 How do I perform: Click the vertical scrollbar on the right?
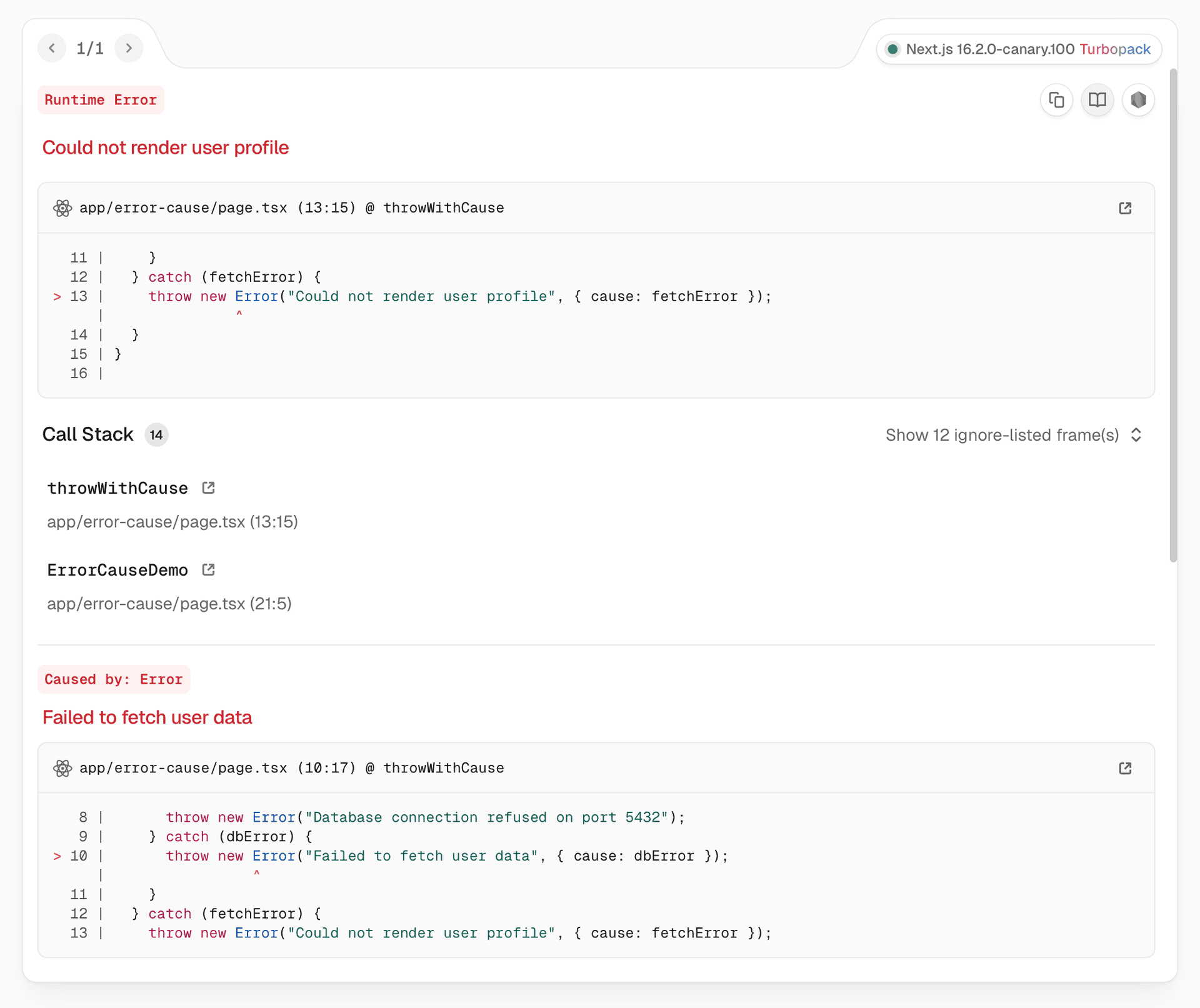[1173, 312]
